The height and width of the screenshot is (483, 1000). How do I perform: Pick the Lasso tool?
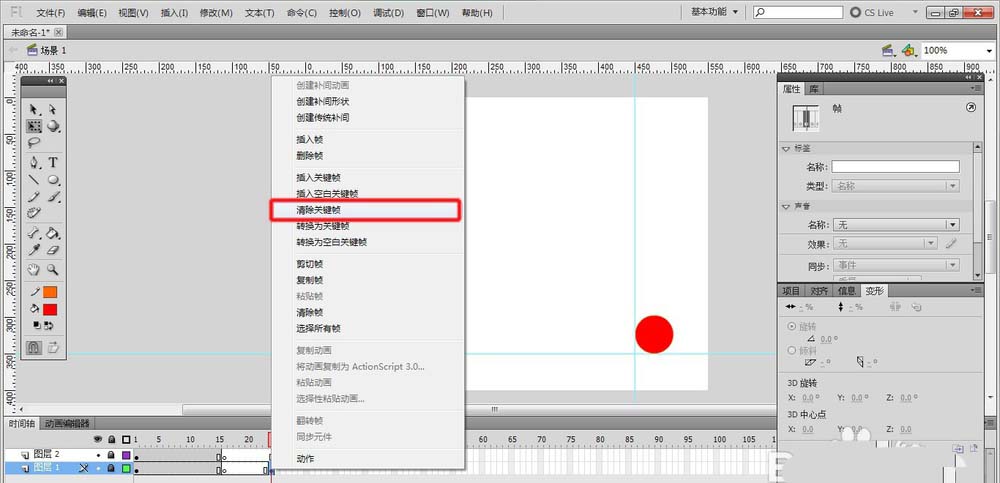34,142
